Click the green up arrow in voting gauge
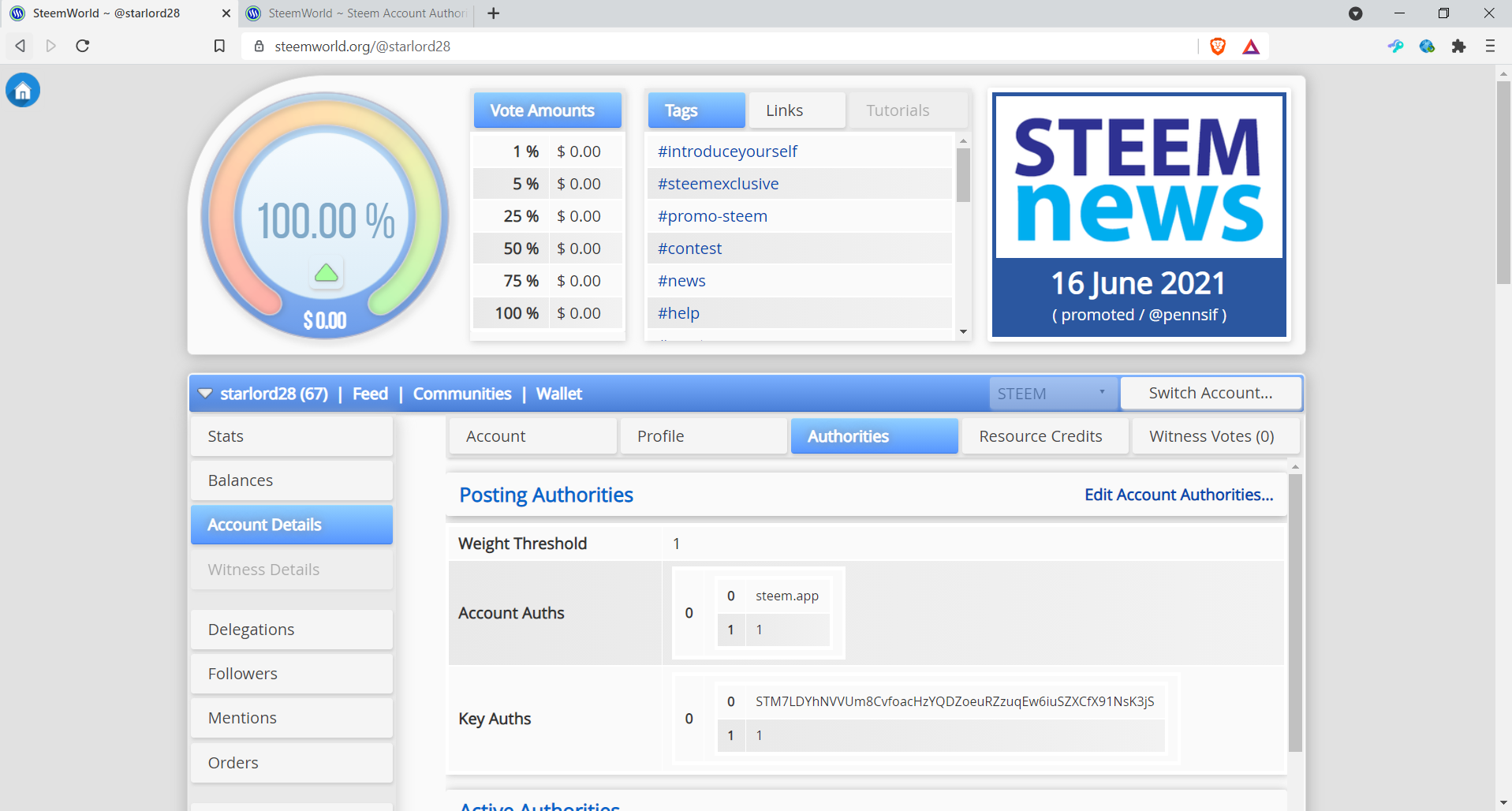 tap(327, 273)
